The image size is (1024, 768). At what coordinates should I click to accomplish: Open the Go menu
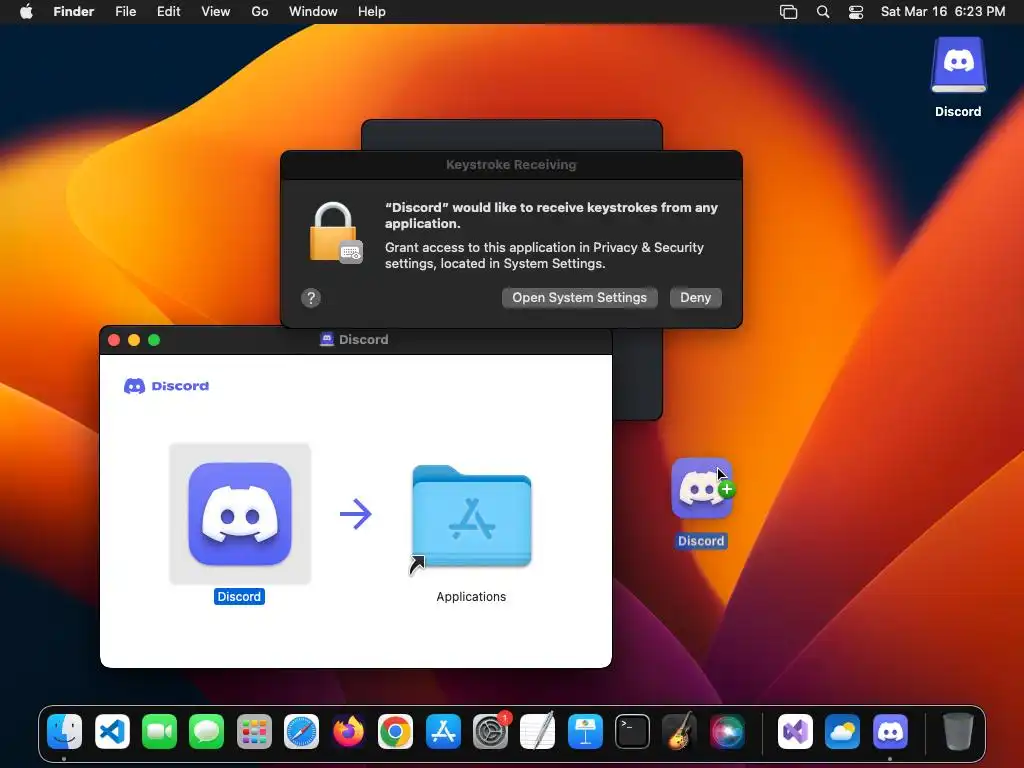tap(260, 12)
